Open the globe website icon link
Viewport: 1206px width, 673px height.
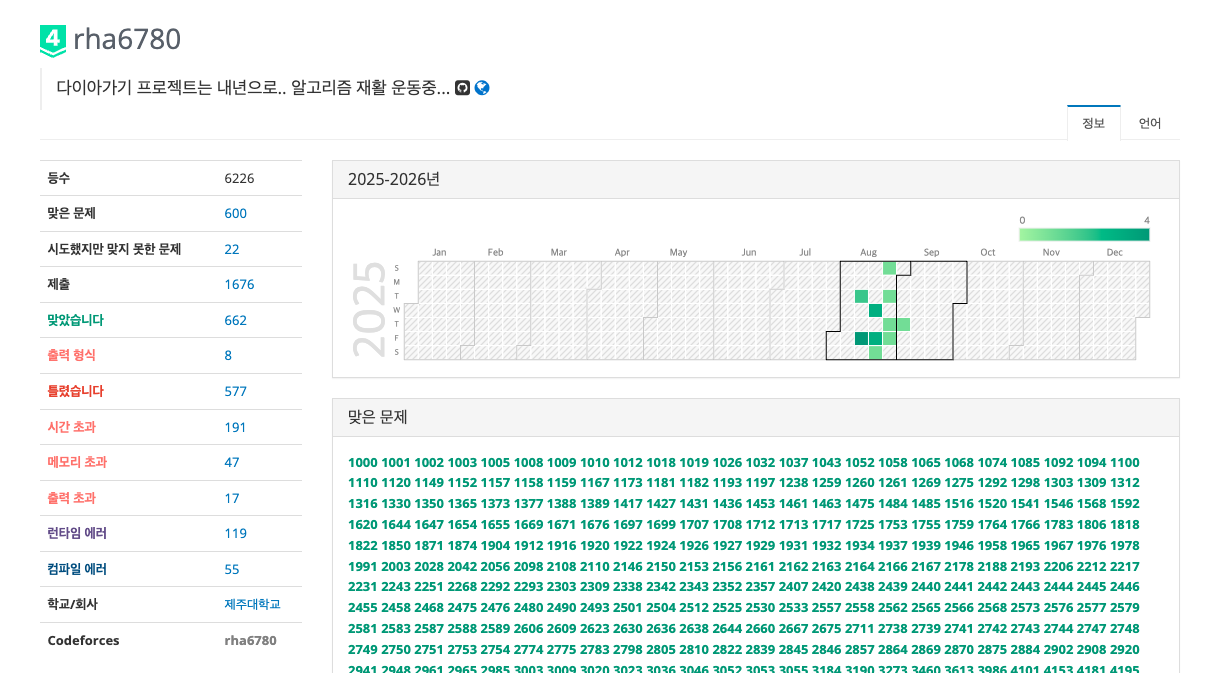pyautogui.click(x=482, y=88)
